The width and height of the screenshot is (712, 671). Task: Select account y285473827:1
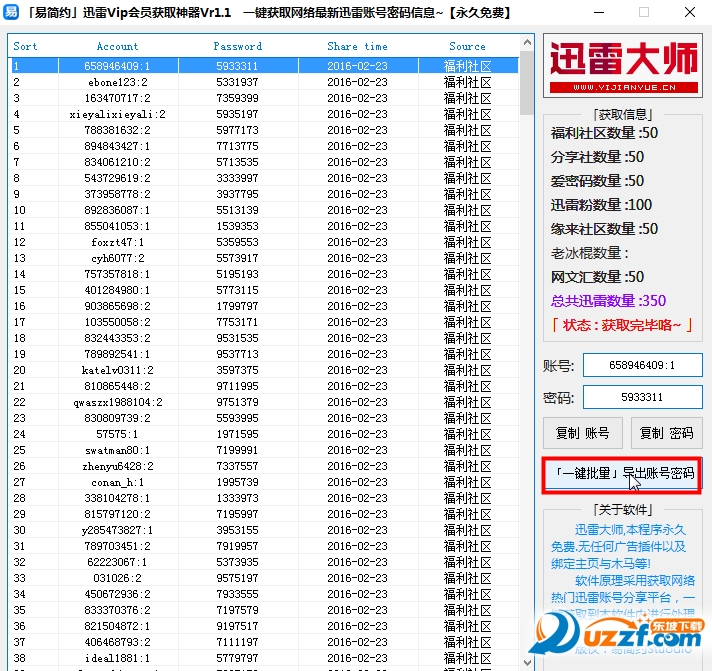(117, 530)
